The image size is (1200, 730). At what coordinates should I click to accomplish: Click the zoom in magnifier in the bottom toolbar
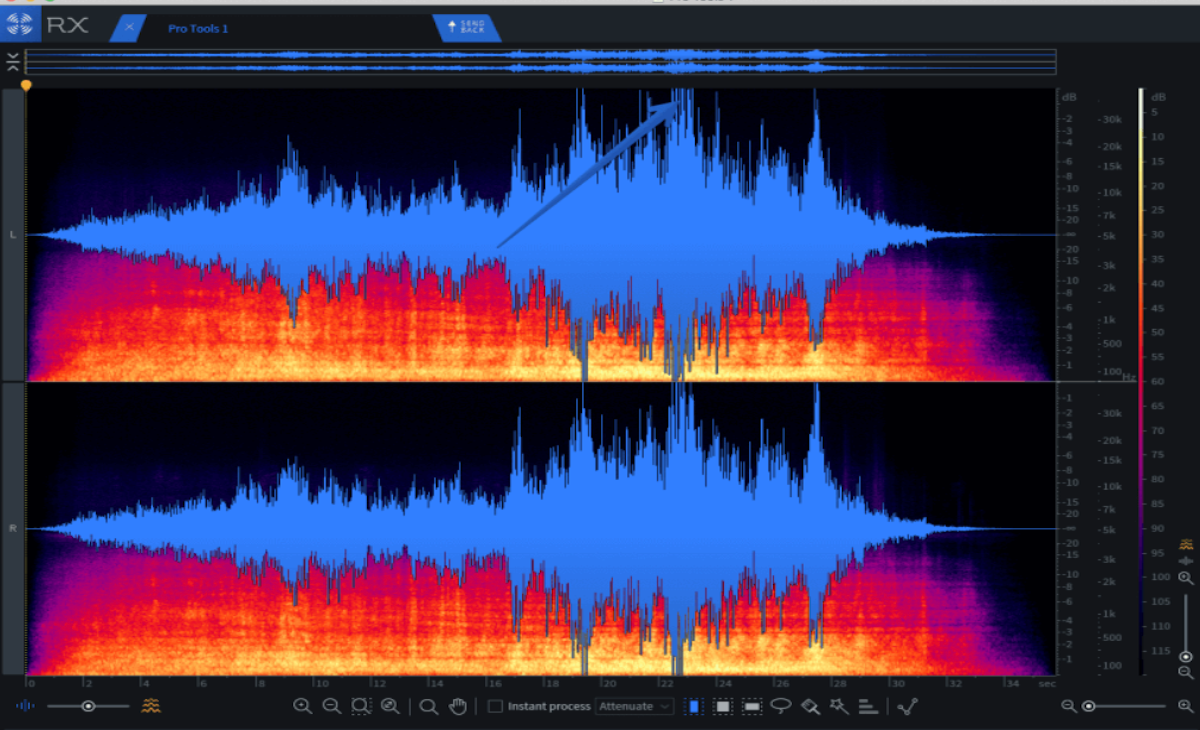pos(302,706)
